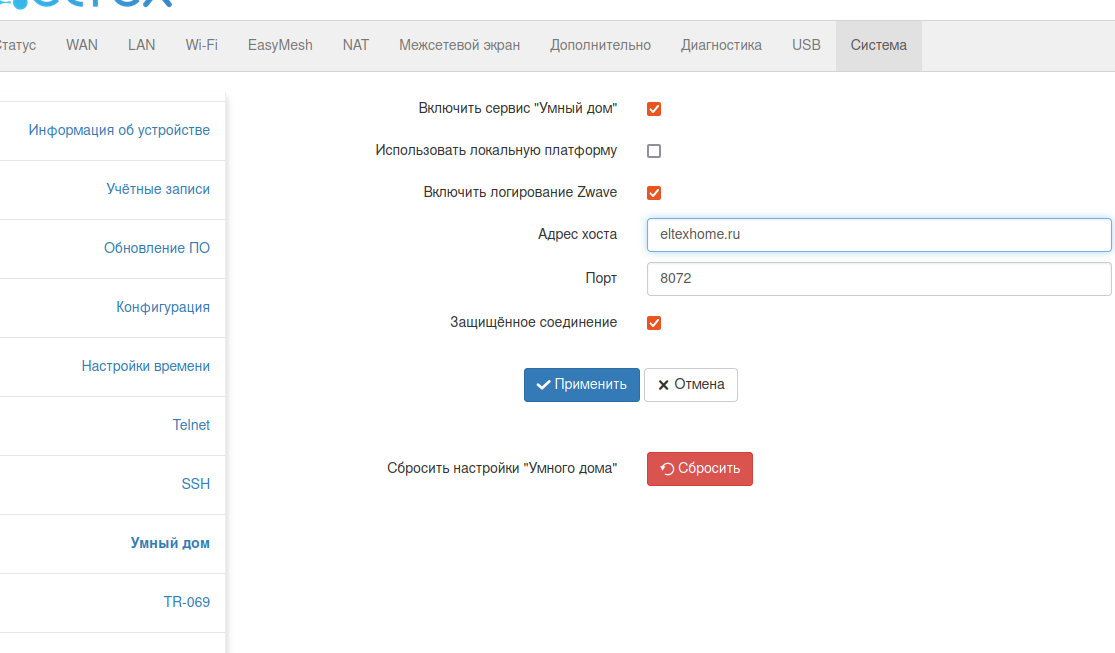Toggle "Использовать локальную платформу" checkbox

tap(654, 151)
